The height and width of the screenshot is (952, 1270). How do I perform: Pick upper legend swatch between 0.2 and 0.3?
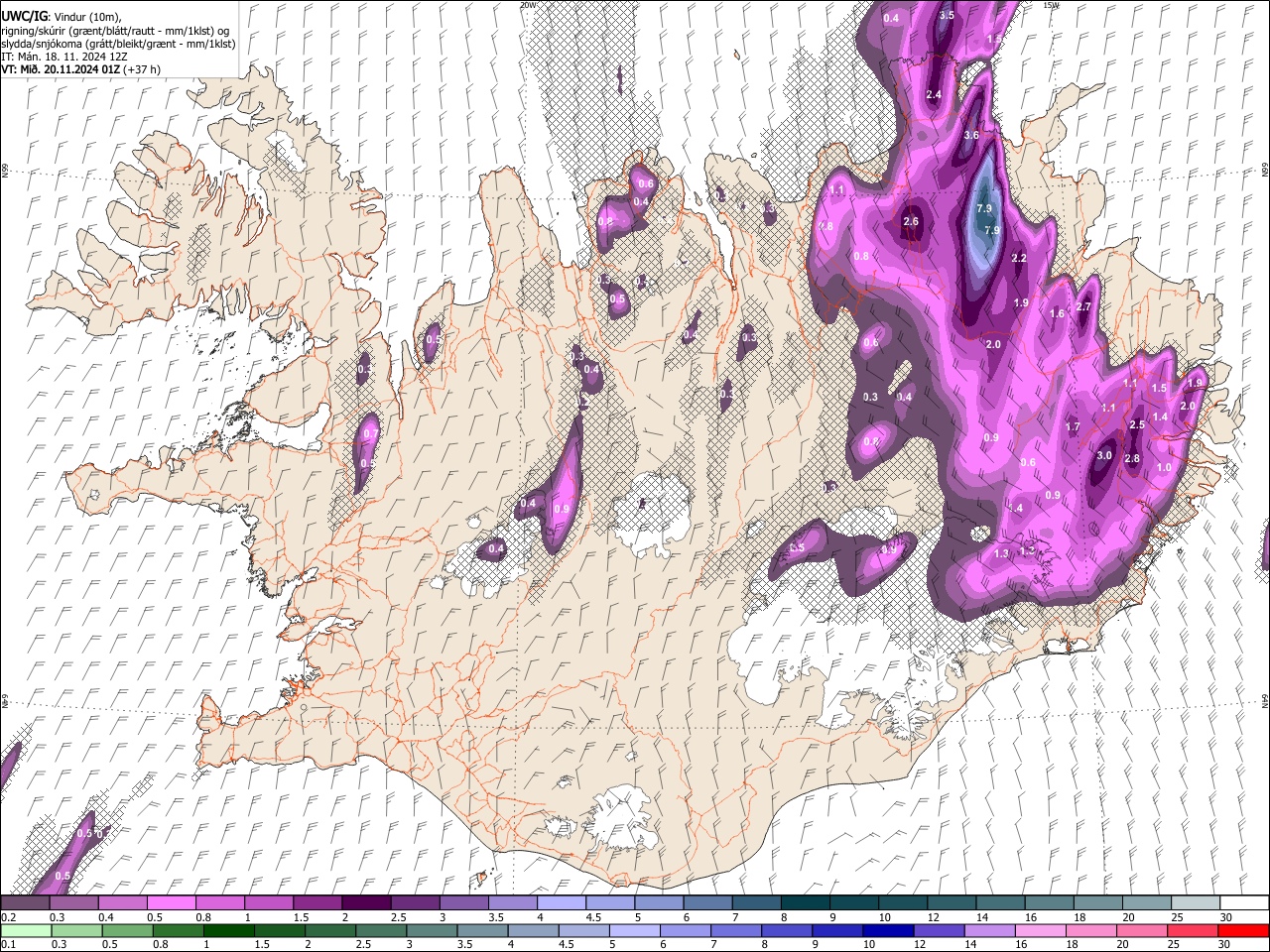[26, 902]
